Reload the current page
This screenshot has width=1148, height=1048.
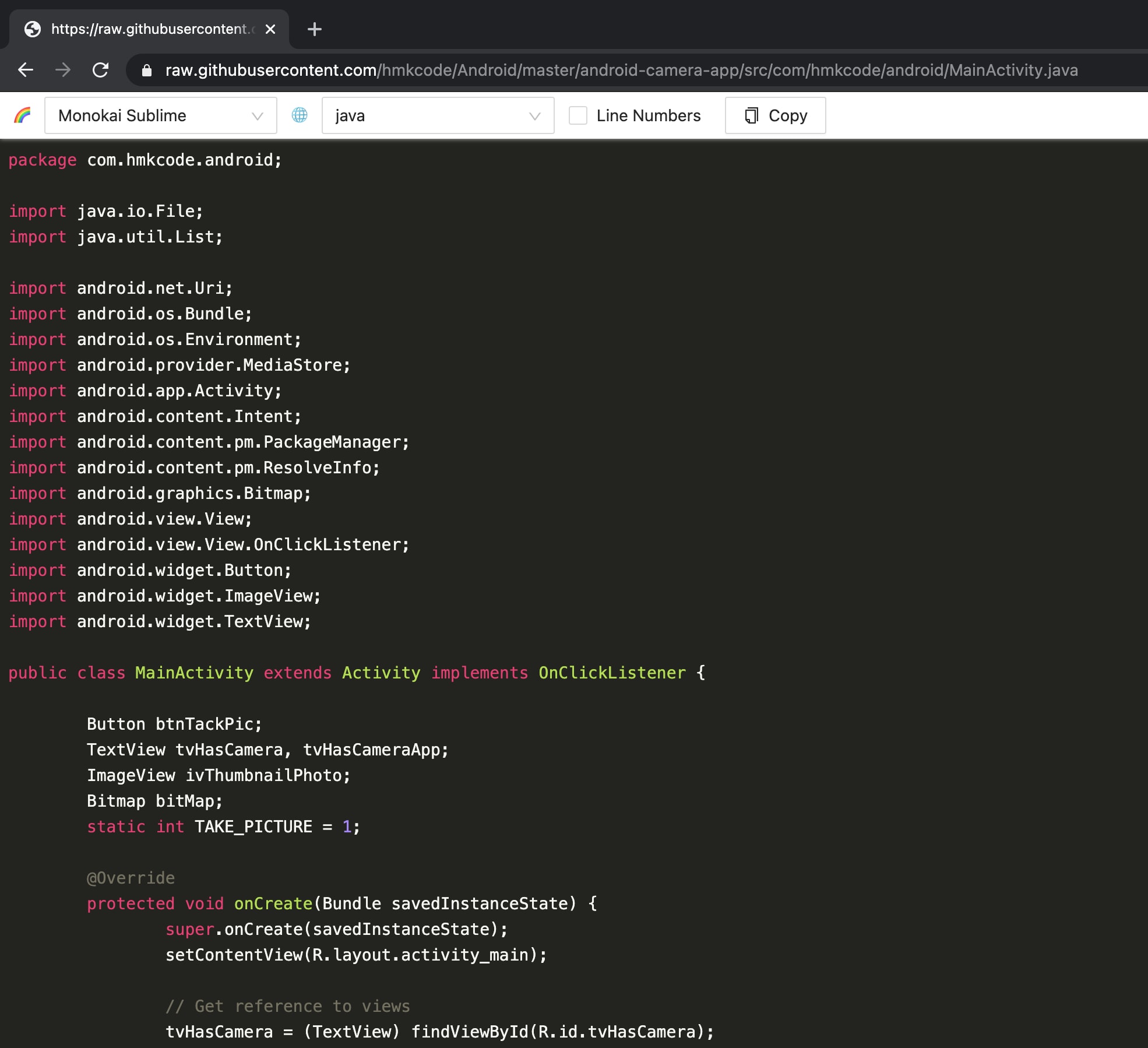[x=101, y=70]
